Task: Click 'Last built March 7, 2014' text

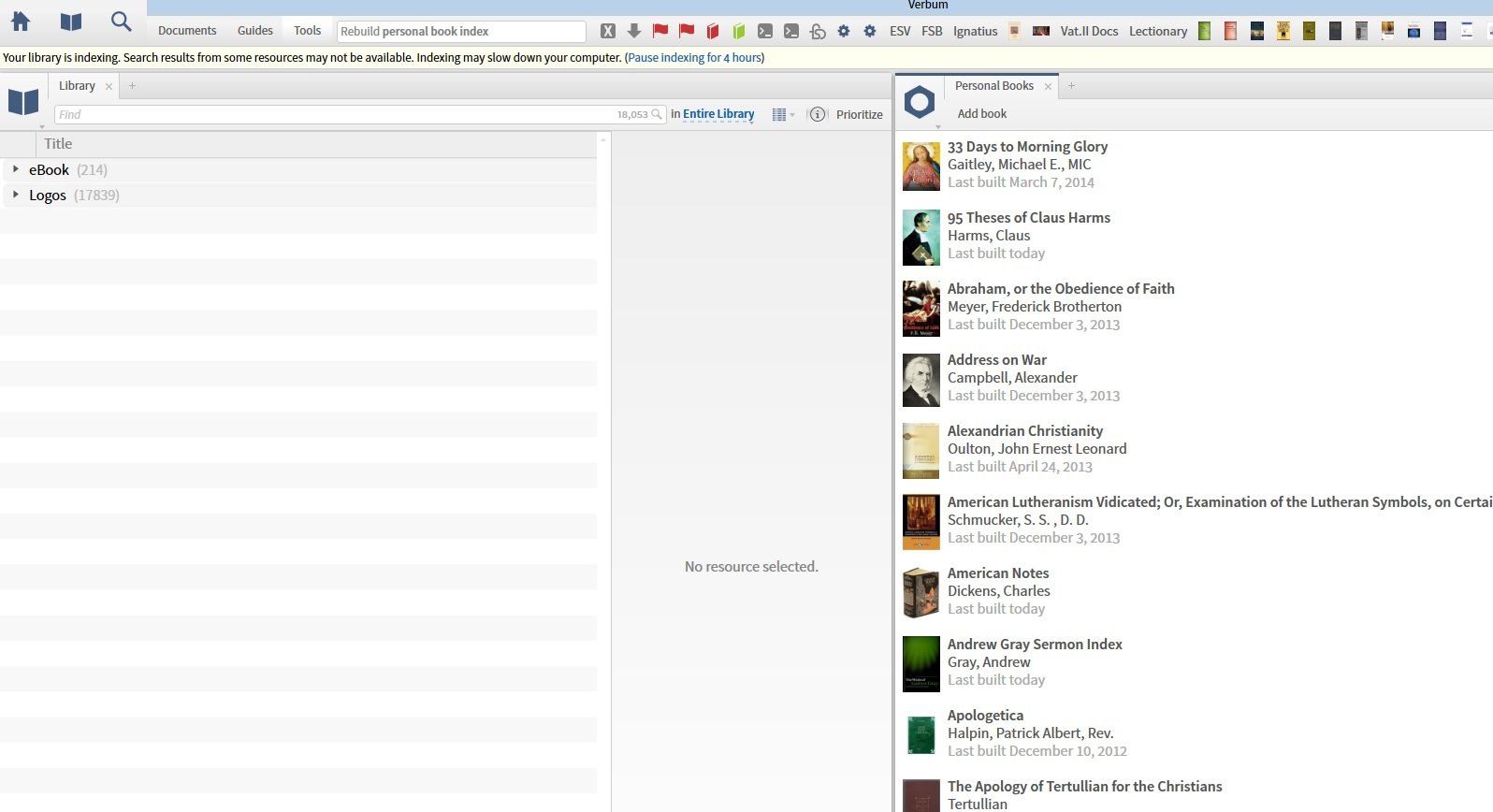Action: coord(1021,181)
